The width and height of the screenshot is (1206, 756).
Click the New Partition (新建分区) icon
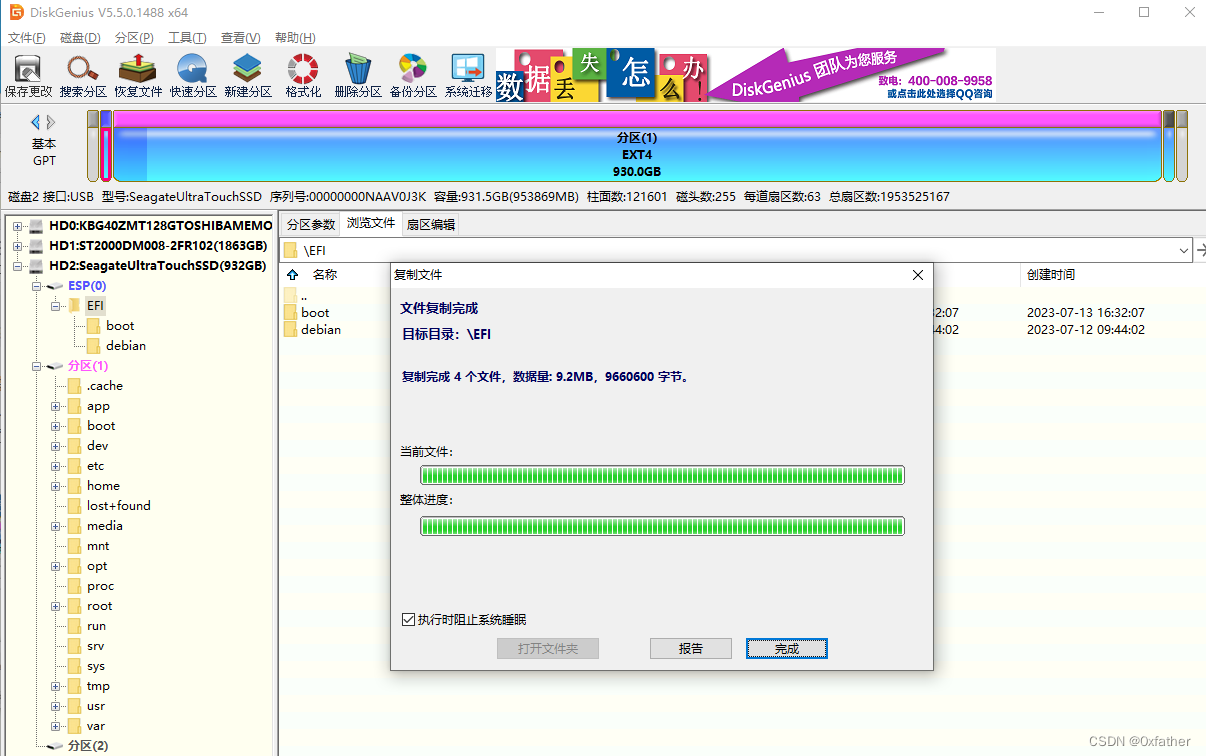pyautogui.click(x=248, y=76)
